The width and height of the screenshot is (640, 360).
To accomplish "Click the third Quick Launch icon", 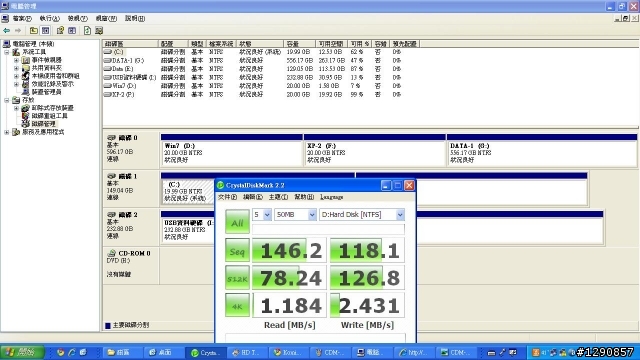I will (83, 352).
